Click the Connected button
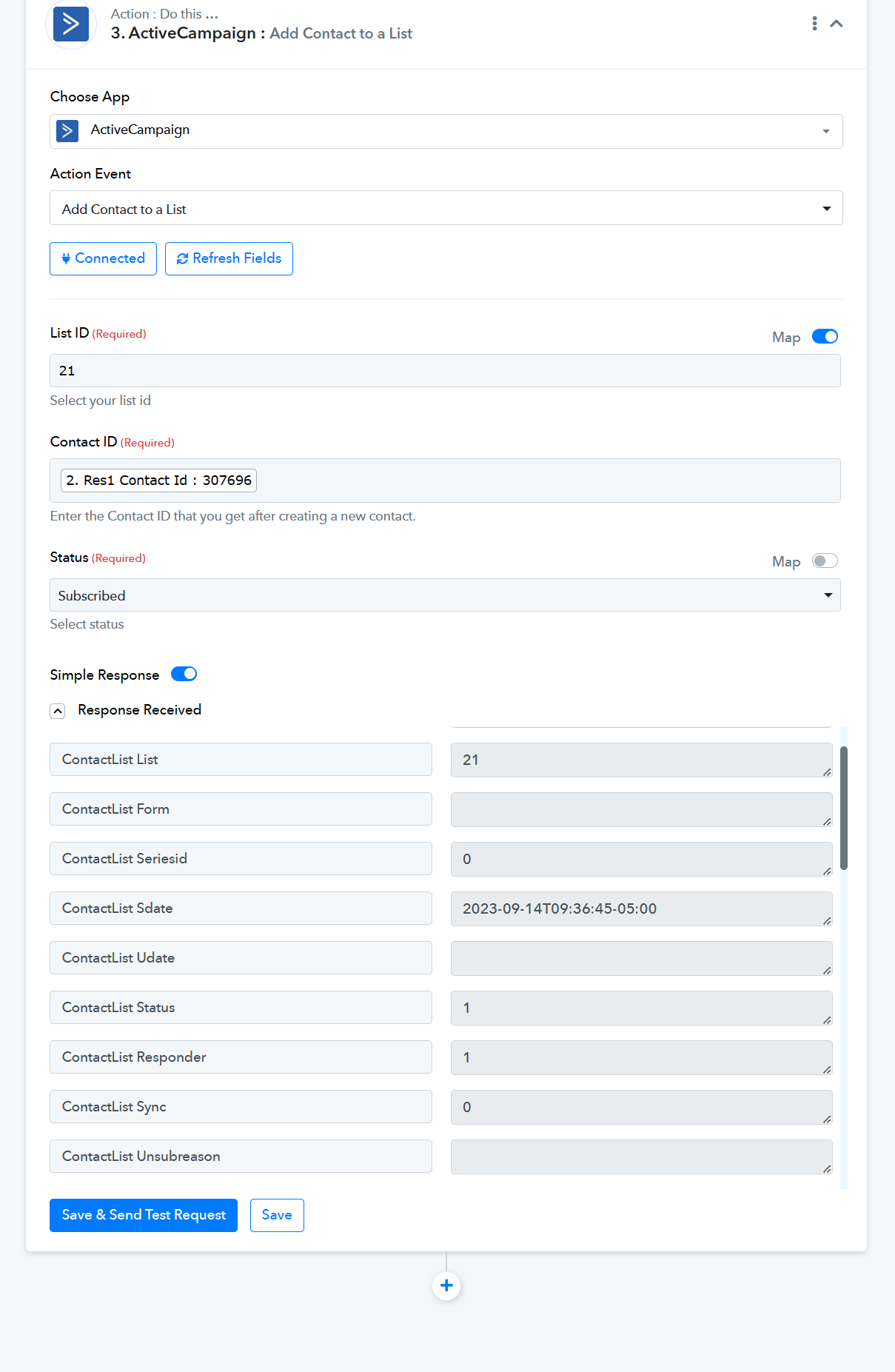Image resolution: width=895 pixels, height=1372 pixels. click(x=103, y=258)
